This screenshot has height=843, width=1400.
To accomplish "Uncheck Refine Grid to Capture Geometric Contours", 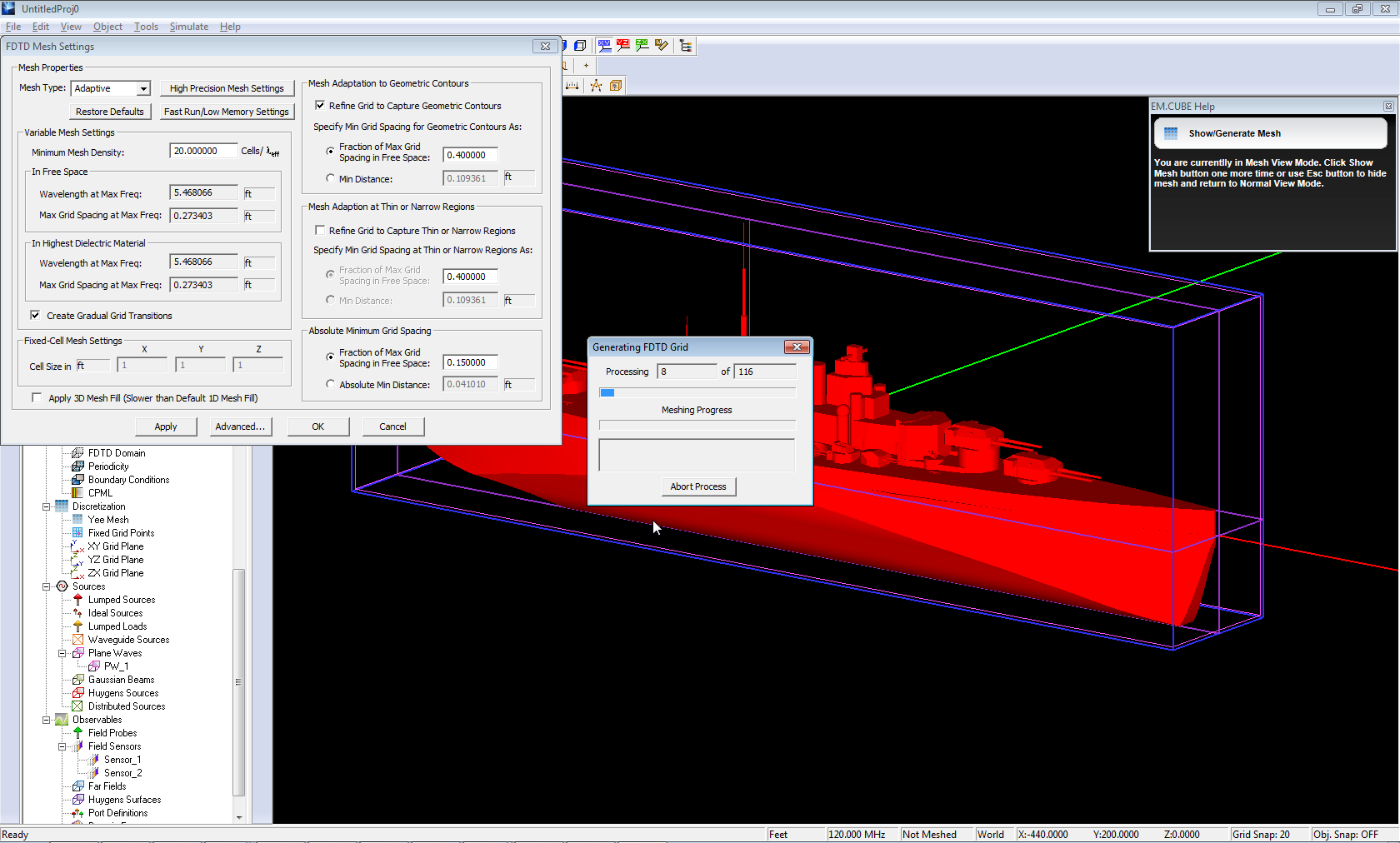I will [x=320, y=106].
